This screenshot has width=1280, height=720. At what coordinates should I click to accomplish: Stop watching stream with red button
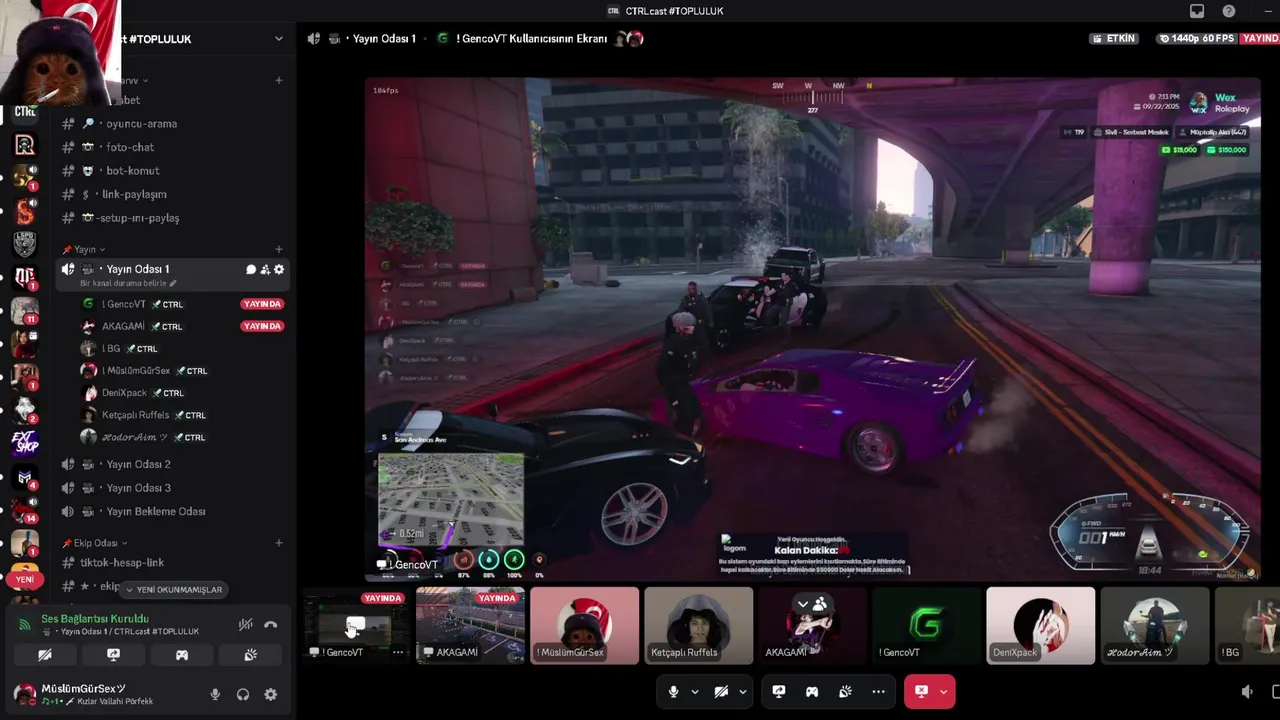tap(921, 692)
